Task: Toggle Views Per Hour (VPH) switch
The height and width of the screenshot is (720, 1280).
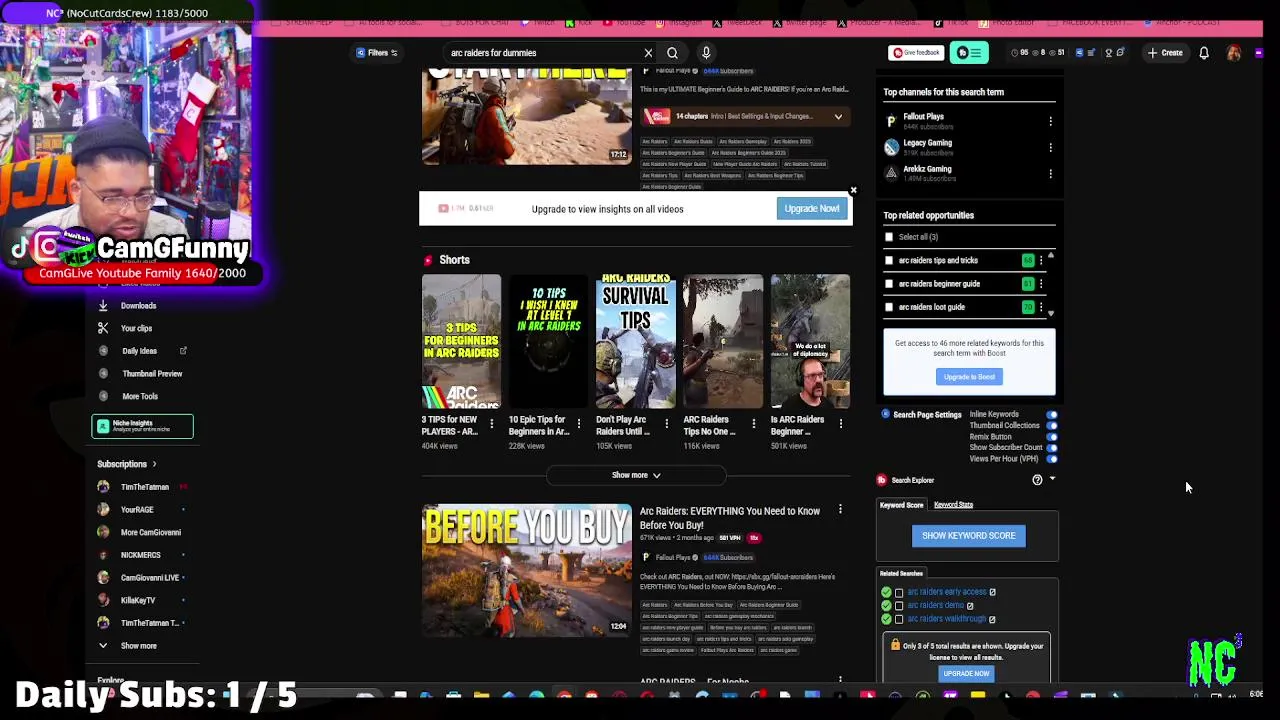Action: 1051,459
